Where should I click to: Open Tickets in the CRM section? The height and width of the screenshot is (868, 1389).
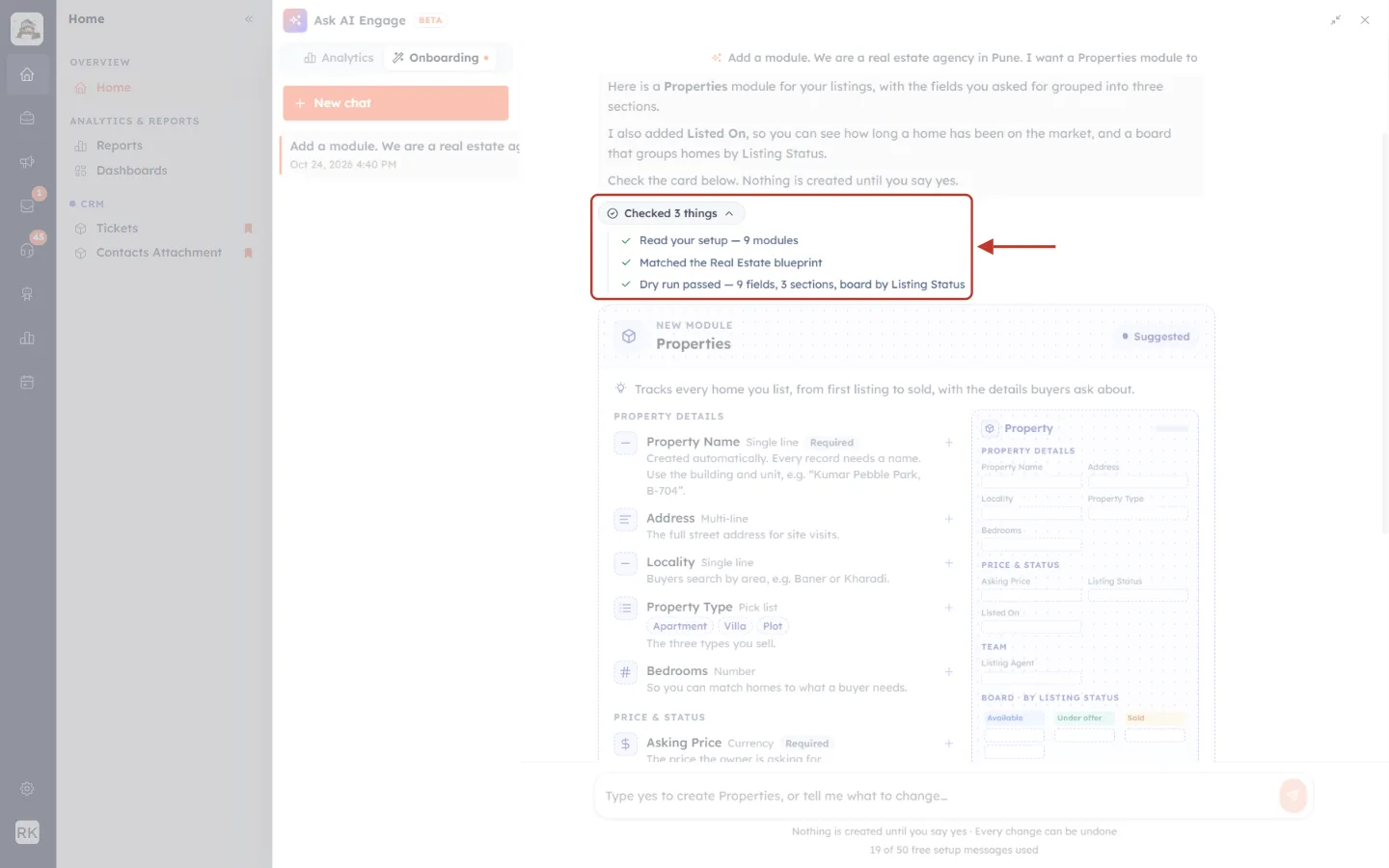point(118,229)
